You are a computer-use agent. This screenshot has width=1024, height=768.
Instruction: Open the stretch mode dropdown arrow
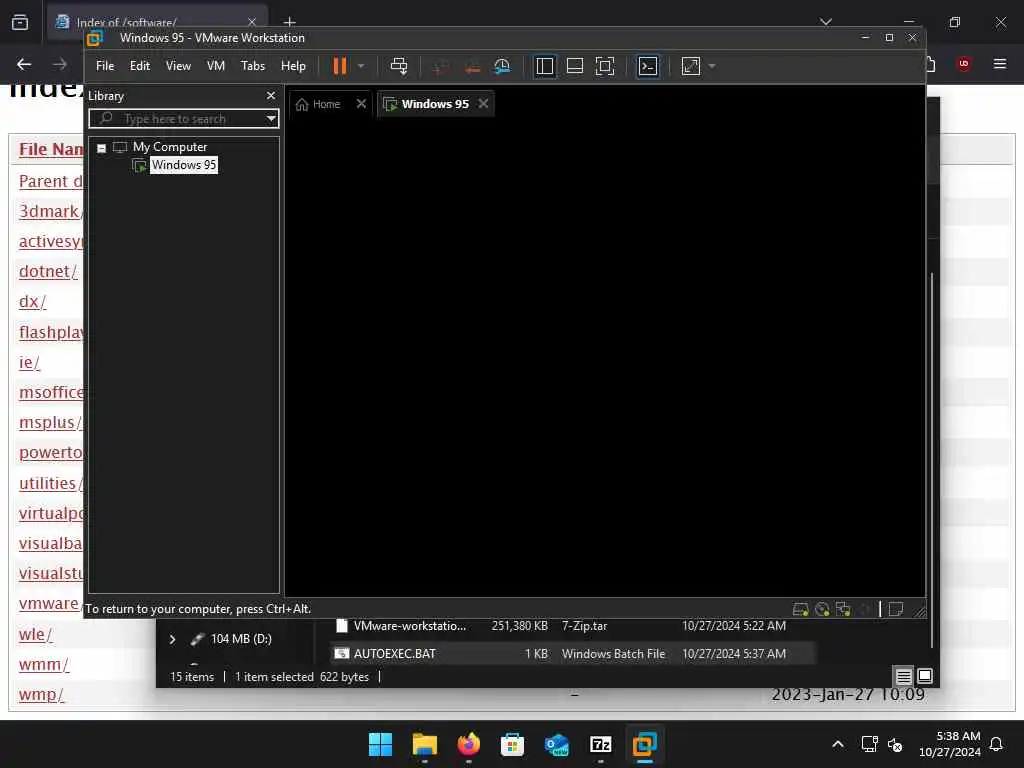coord(712,66)
